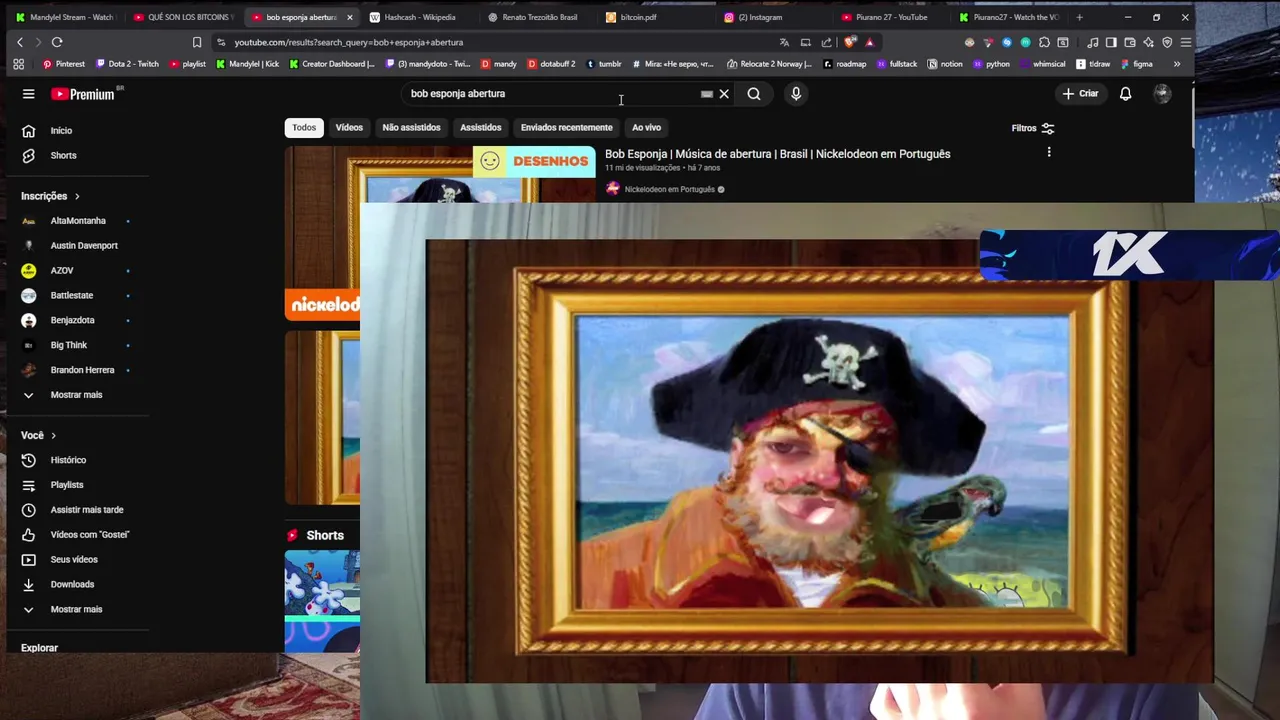
Task: Select the Ao vivo filter chip
Action: click(646, 128)
